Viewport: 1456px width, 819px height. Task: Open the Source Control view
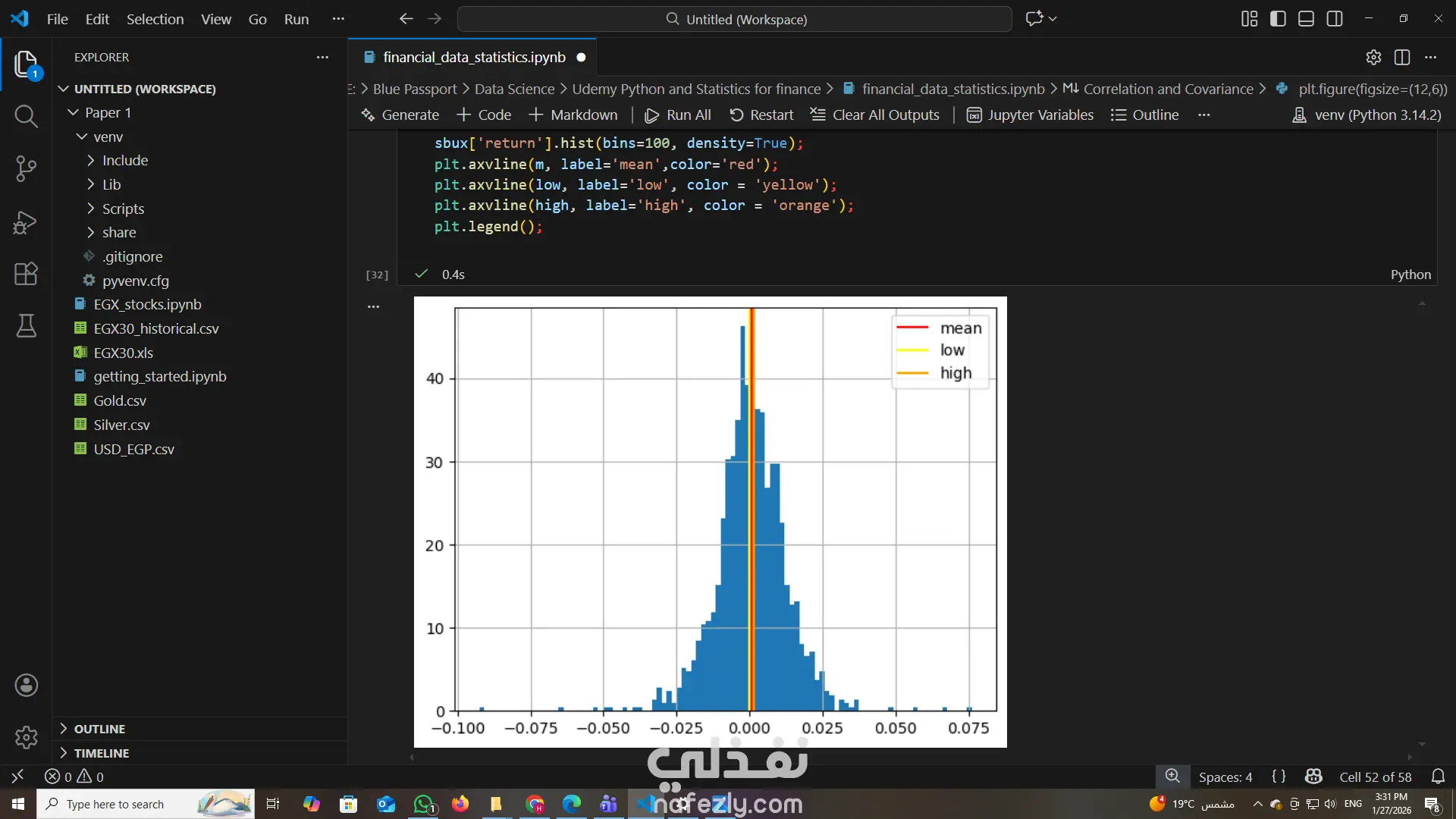pyautogui.click(x=26, y=168)
